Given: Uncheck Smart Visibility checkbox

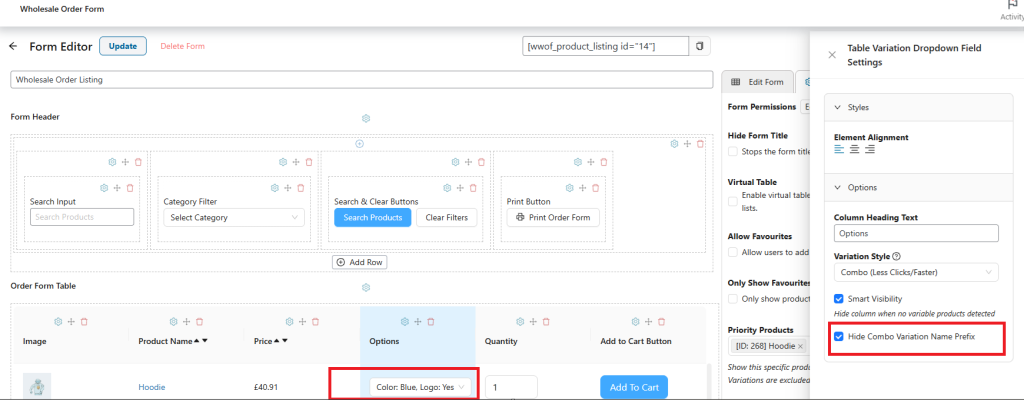Looking at the screenshot, I should [x=839, y=299].
